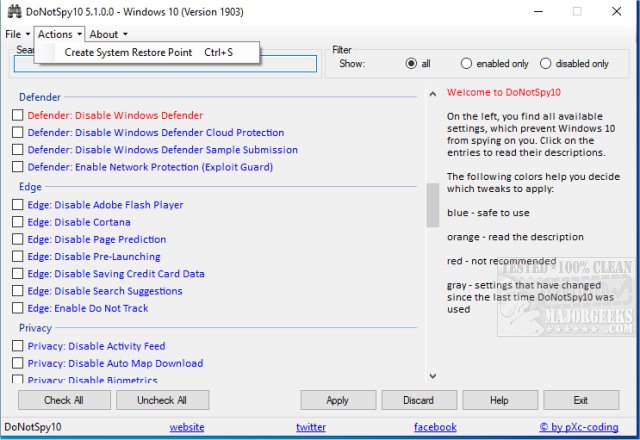
Task: Open the website link
Action: tap(187, 427)
